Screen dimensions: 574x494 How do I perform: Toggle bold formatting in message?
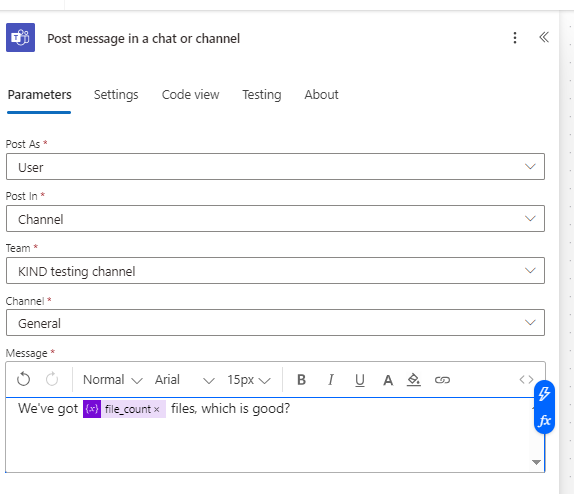coord(301,380)
